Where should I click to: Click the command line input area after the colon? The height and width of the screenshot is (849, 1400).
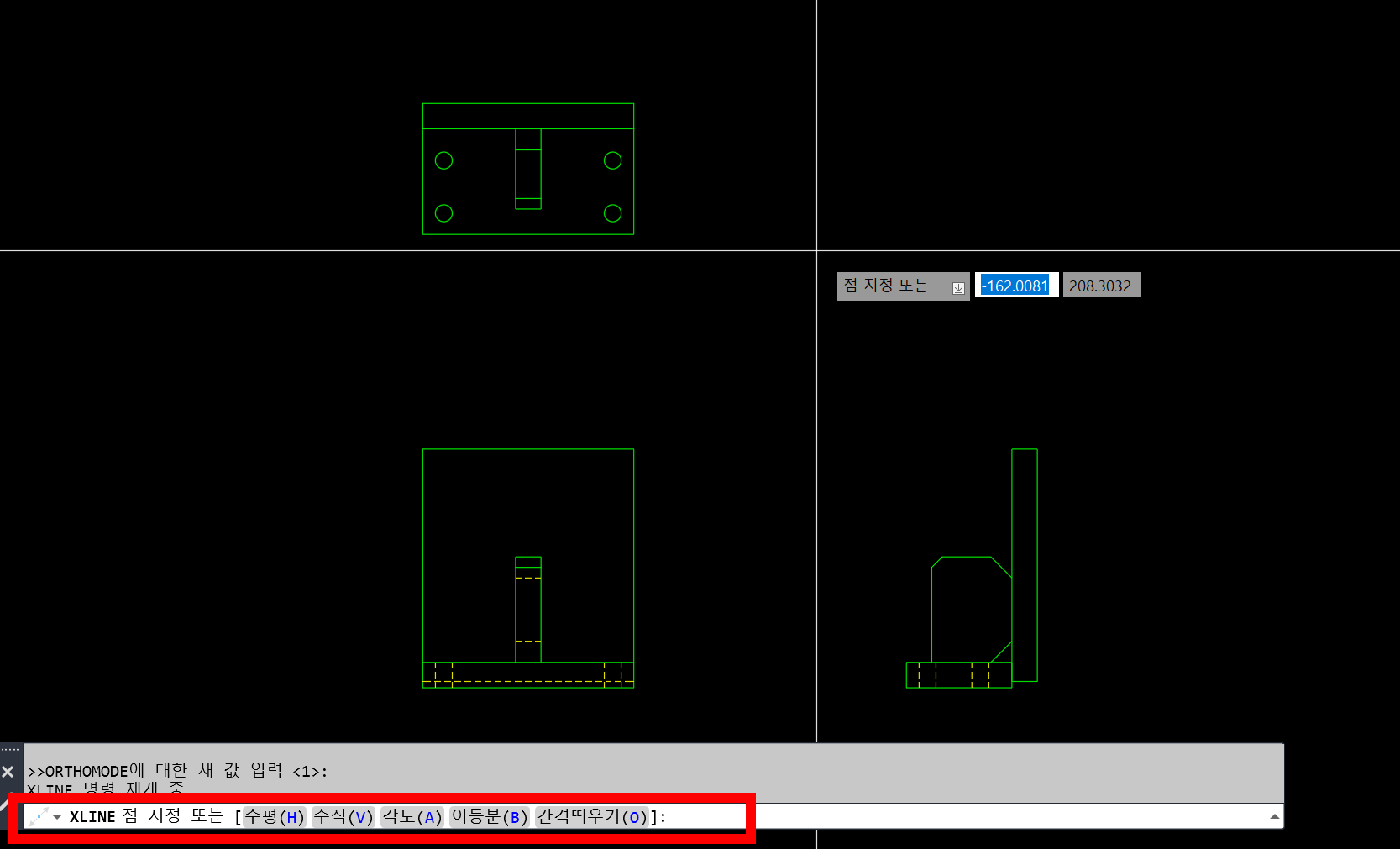tap(966, 816)
